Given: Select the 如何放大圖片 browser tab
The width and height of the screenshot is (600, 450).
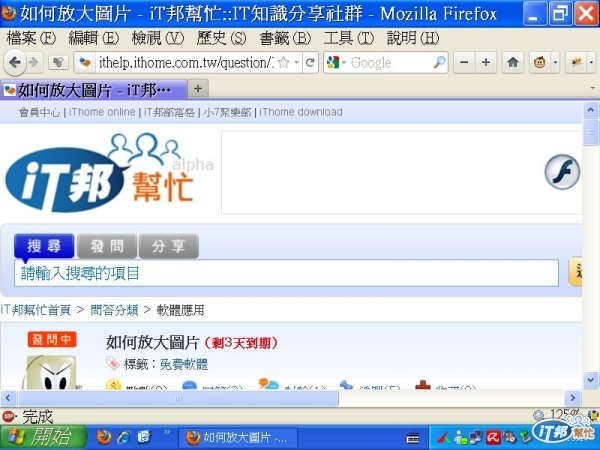Looking at the screenshot, I should 93,90.
